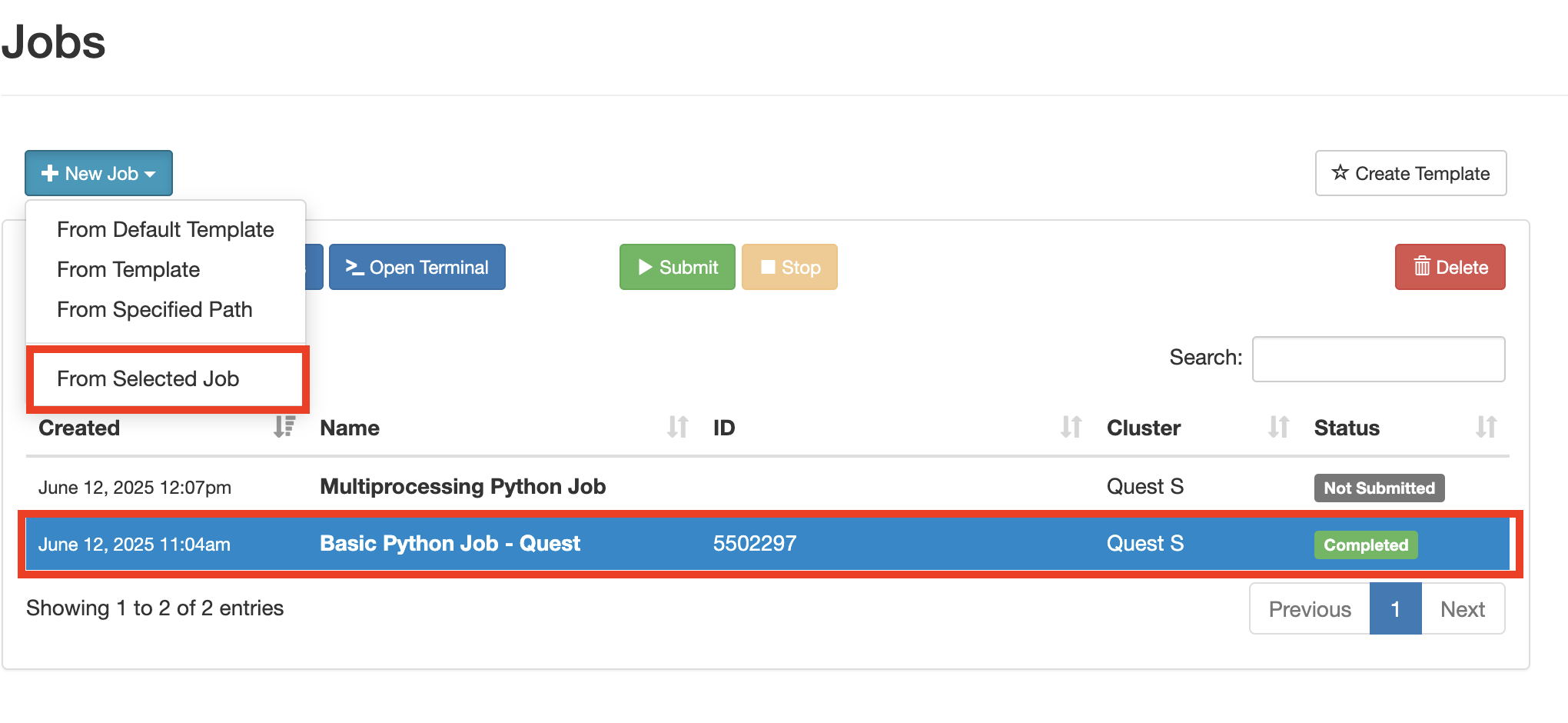The image size is (1568, 723).
Task: Click the square icon inside the Stop button
Action: click(x=768, y=267)
